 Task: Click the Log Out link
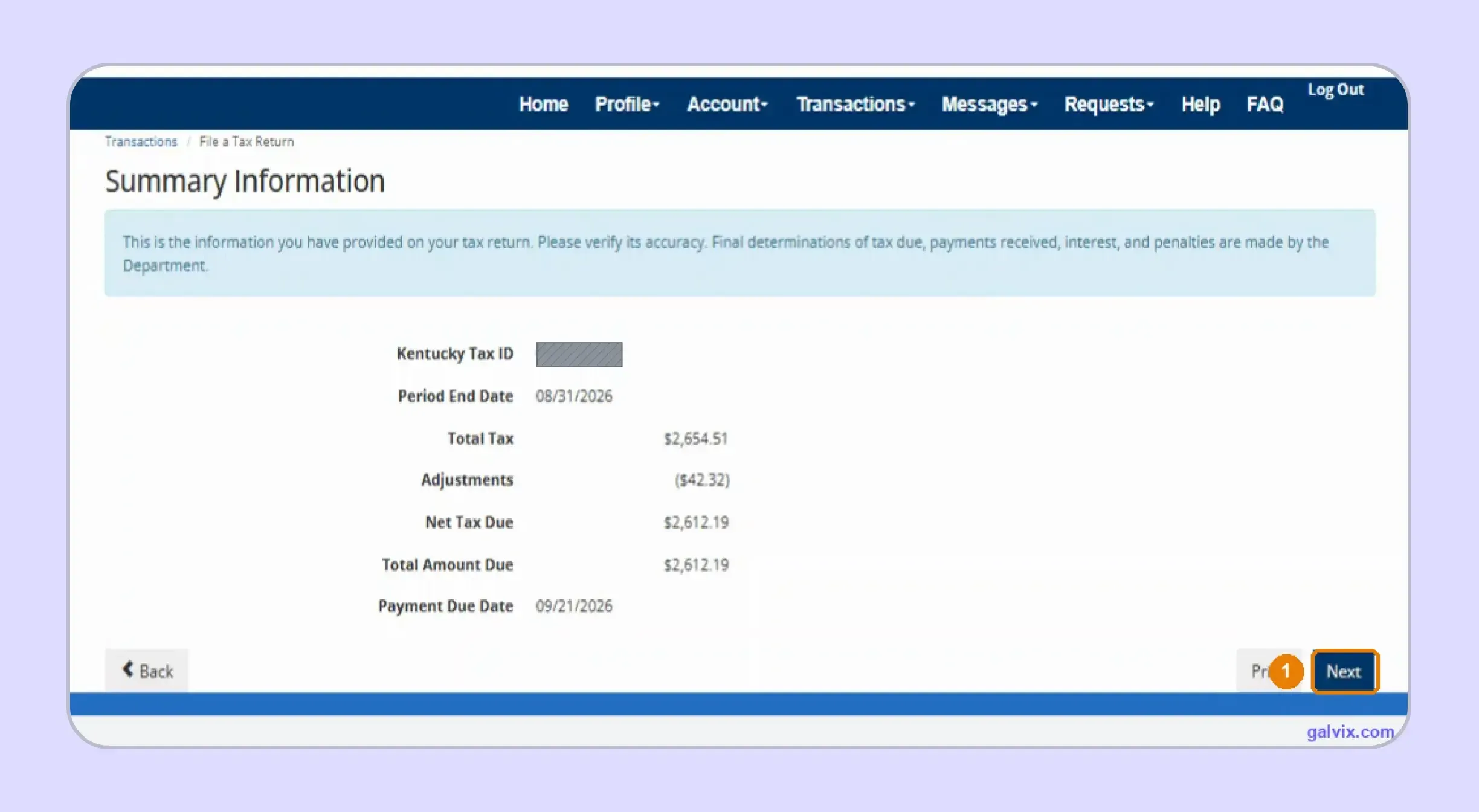click(x=1336, y=90)
